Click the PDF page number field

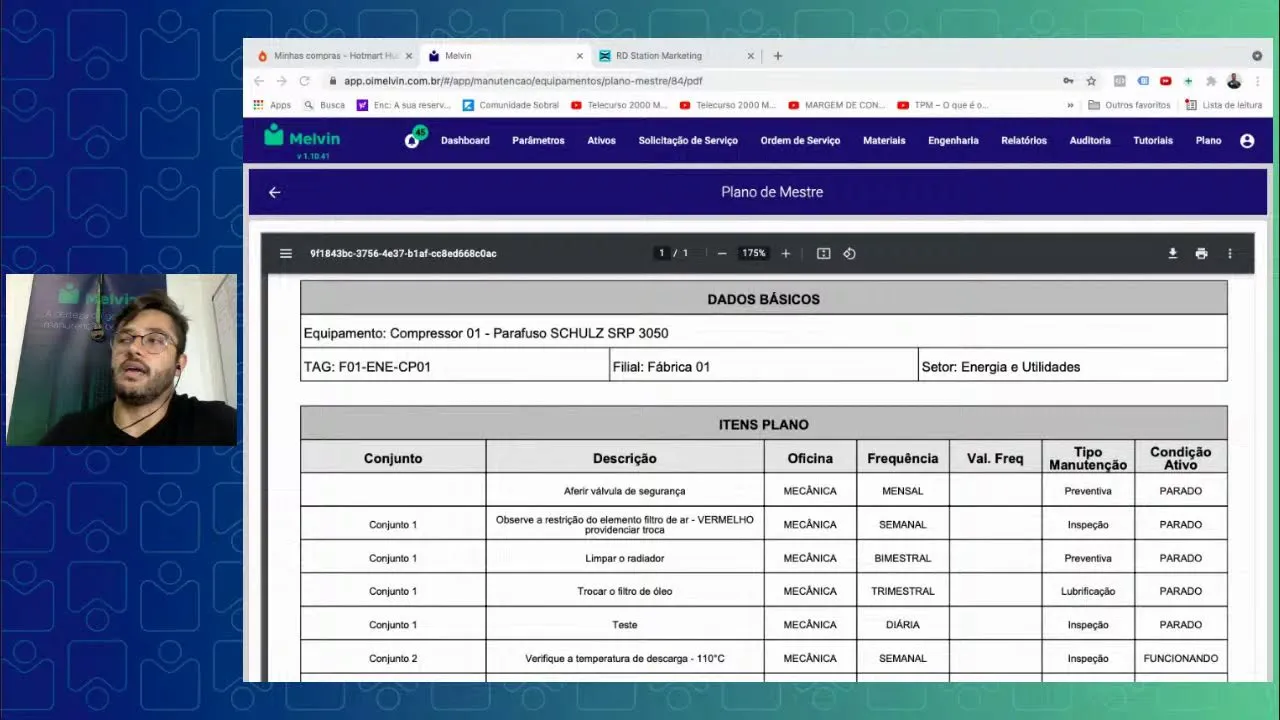pos(661,253)
